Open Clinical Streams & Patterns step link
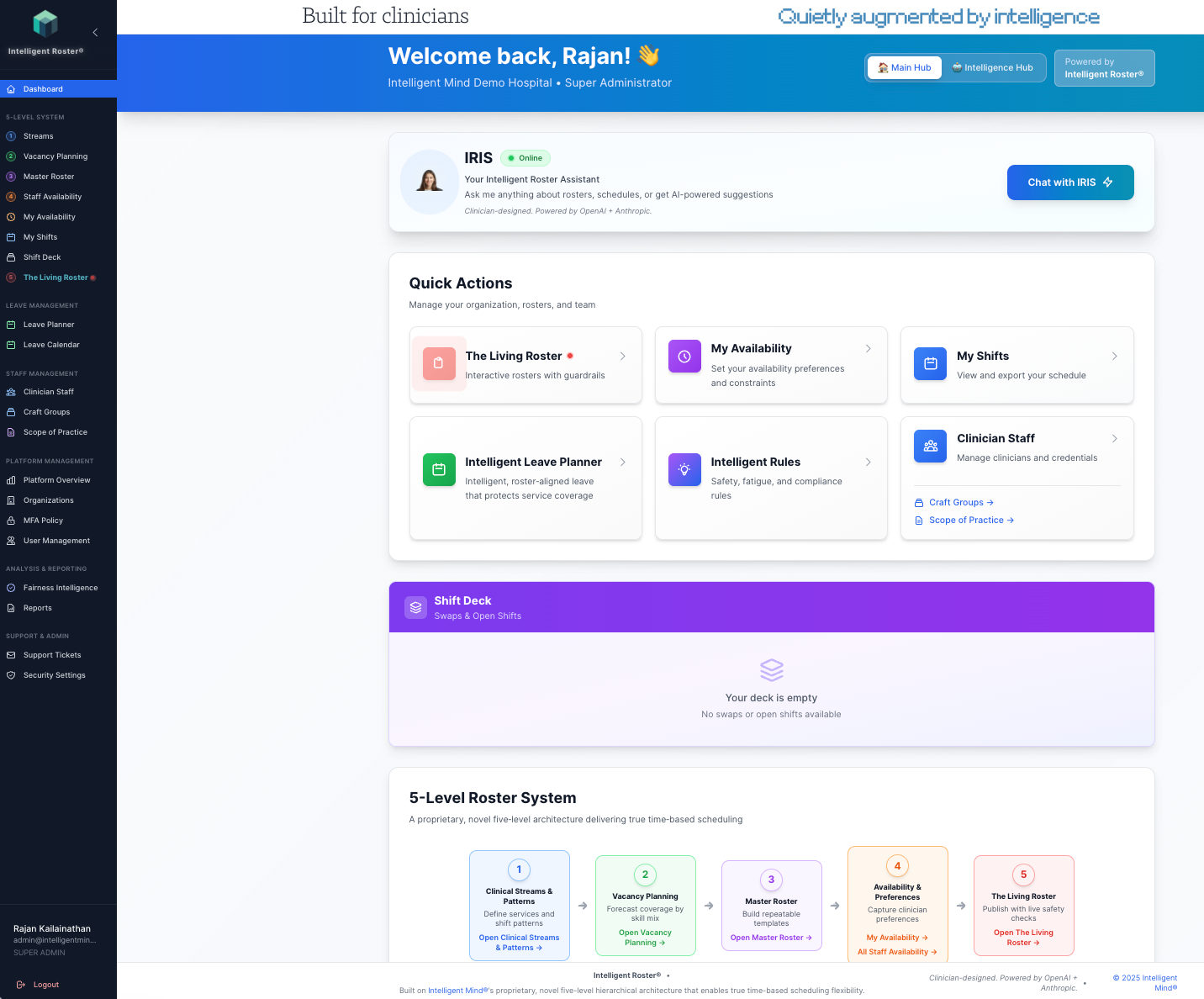Image resolution: width=1204 pixels, height=999 pixels. point(519,943)
